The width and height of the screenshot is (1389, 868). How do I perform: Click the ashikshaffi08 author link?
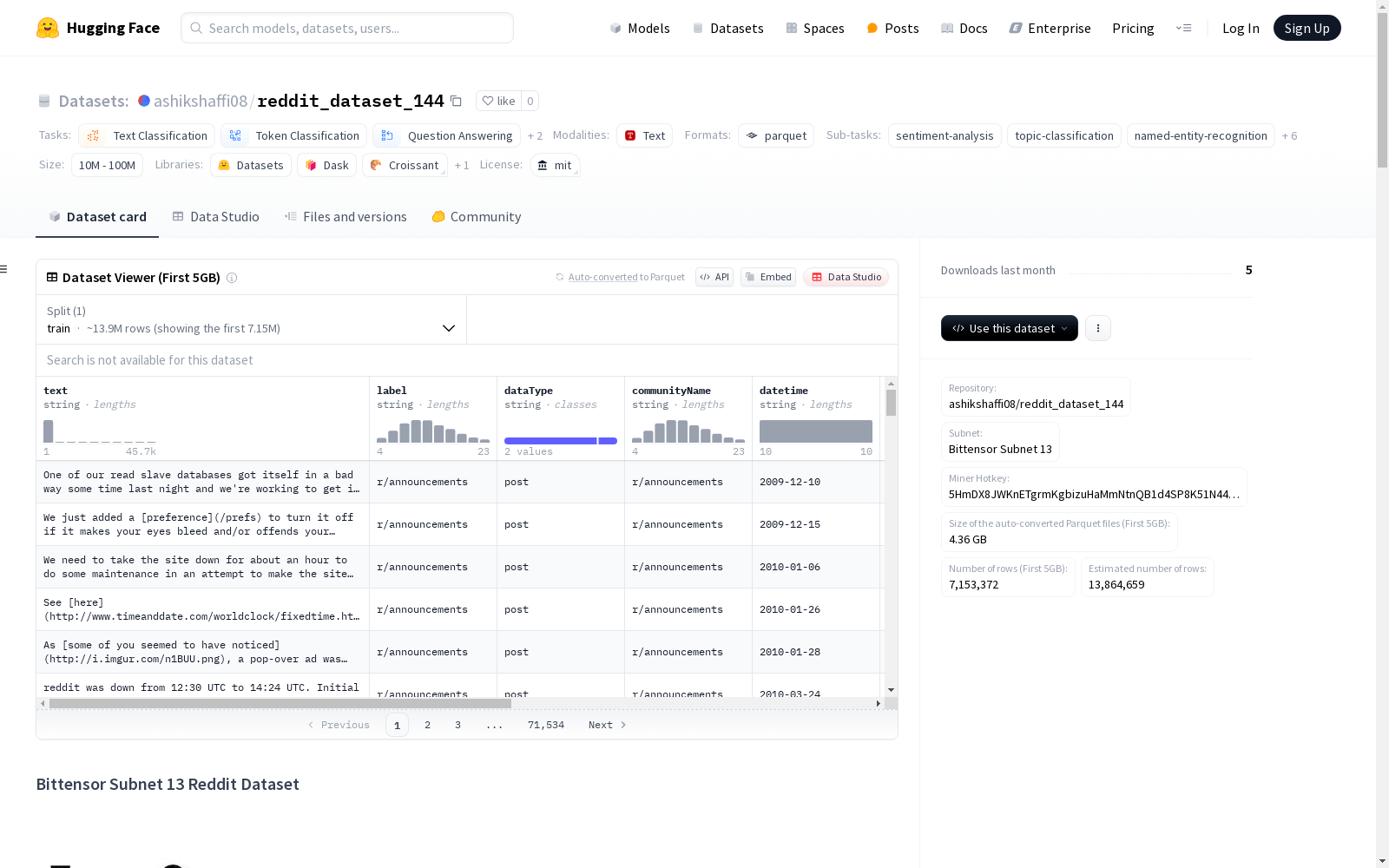(x=201, y=101)
